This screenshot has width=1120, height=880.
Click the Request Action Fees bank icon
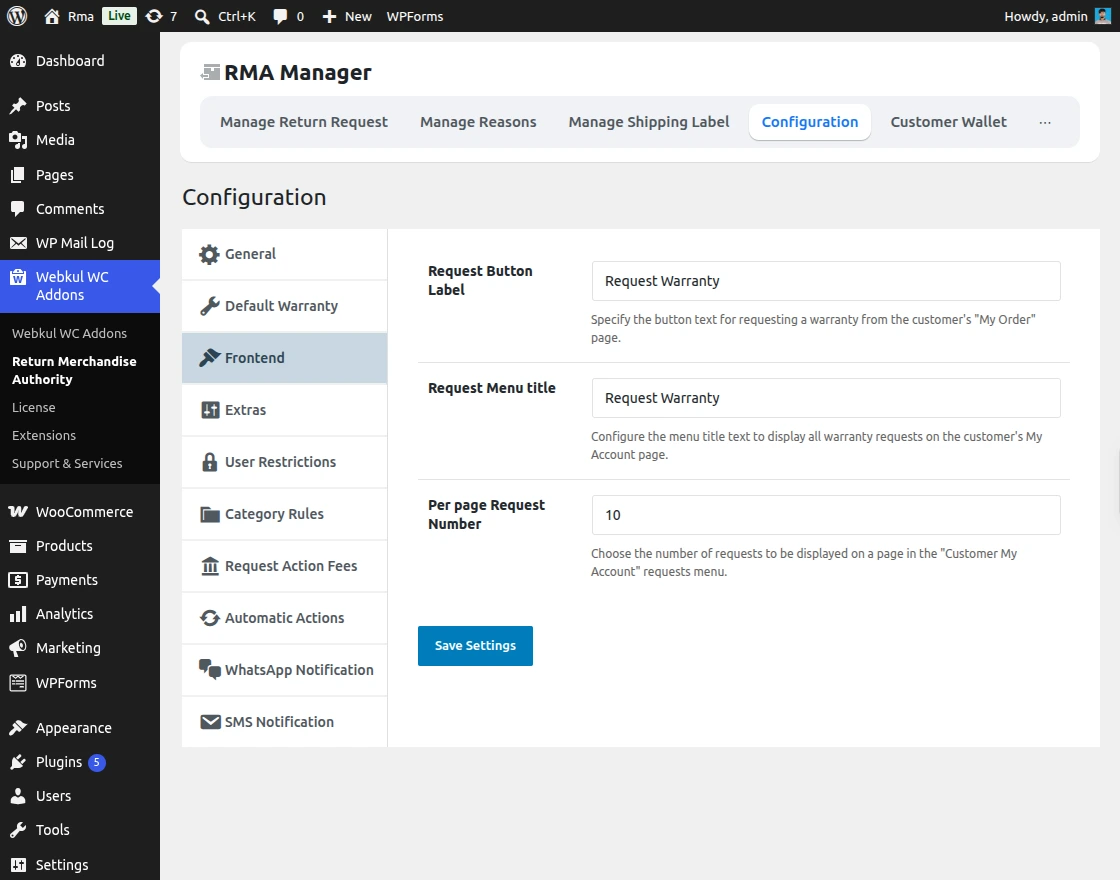pos(210,566)
